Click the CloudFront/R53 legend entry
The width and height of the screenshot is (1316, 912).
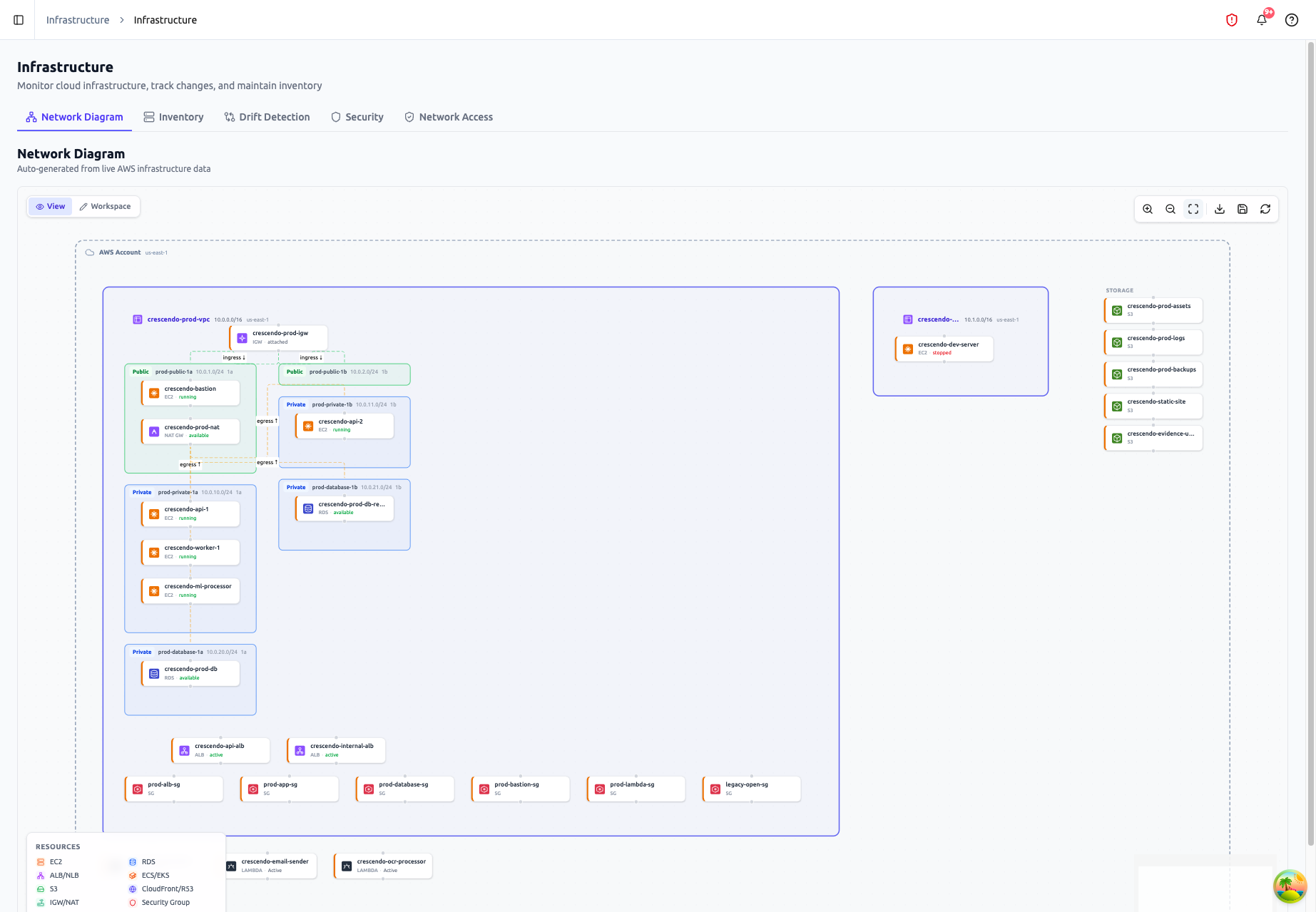161,889
